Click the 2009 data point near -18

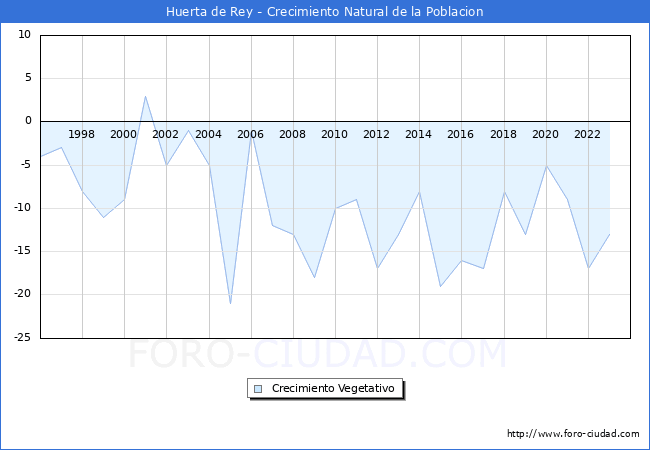[315, 277]
